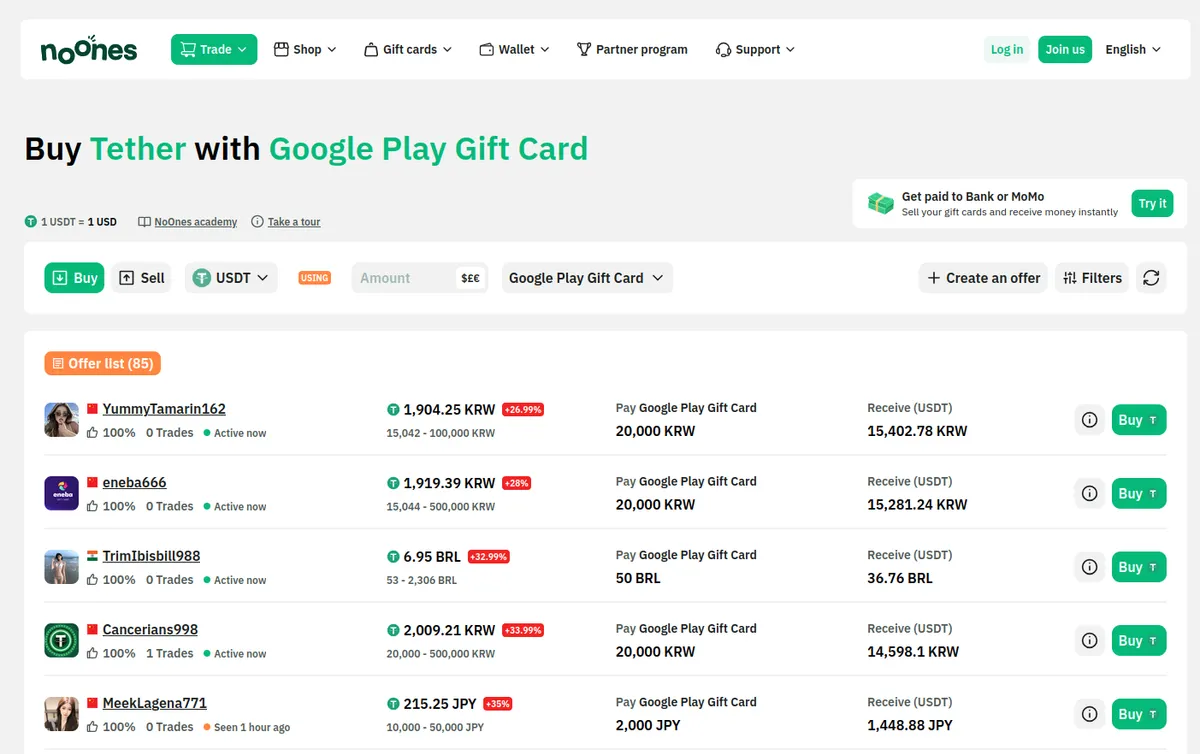Open the Partner program menu item
The height and width of the screenshot is (754, 1200).
tap(632, 49)
